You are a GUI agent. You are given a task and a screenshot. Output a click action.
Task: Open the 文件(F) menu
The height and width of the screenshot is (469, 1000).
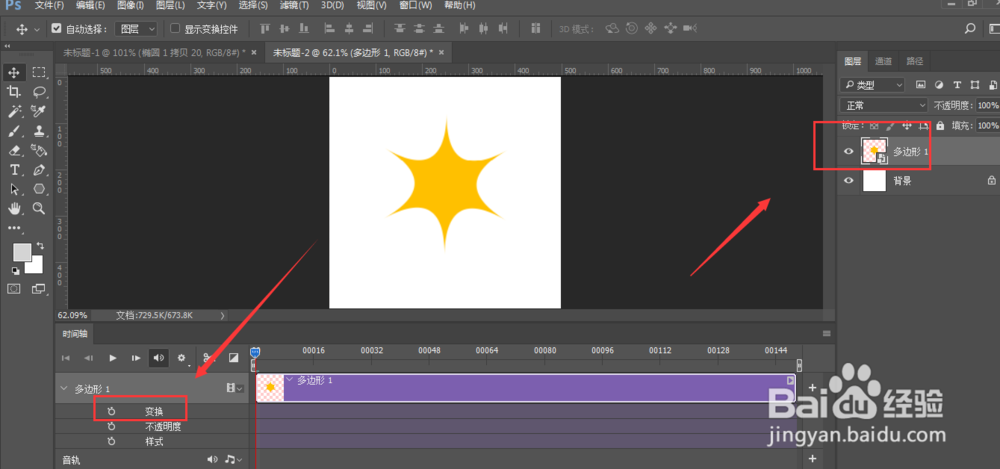[x=49, y=6]
